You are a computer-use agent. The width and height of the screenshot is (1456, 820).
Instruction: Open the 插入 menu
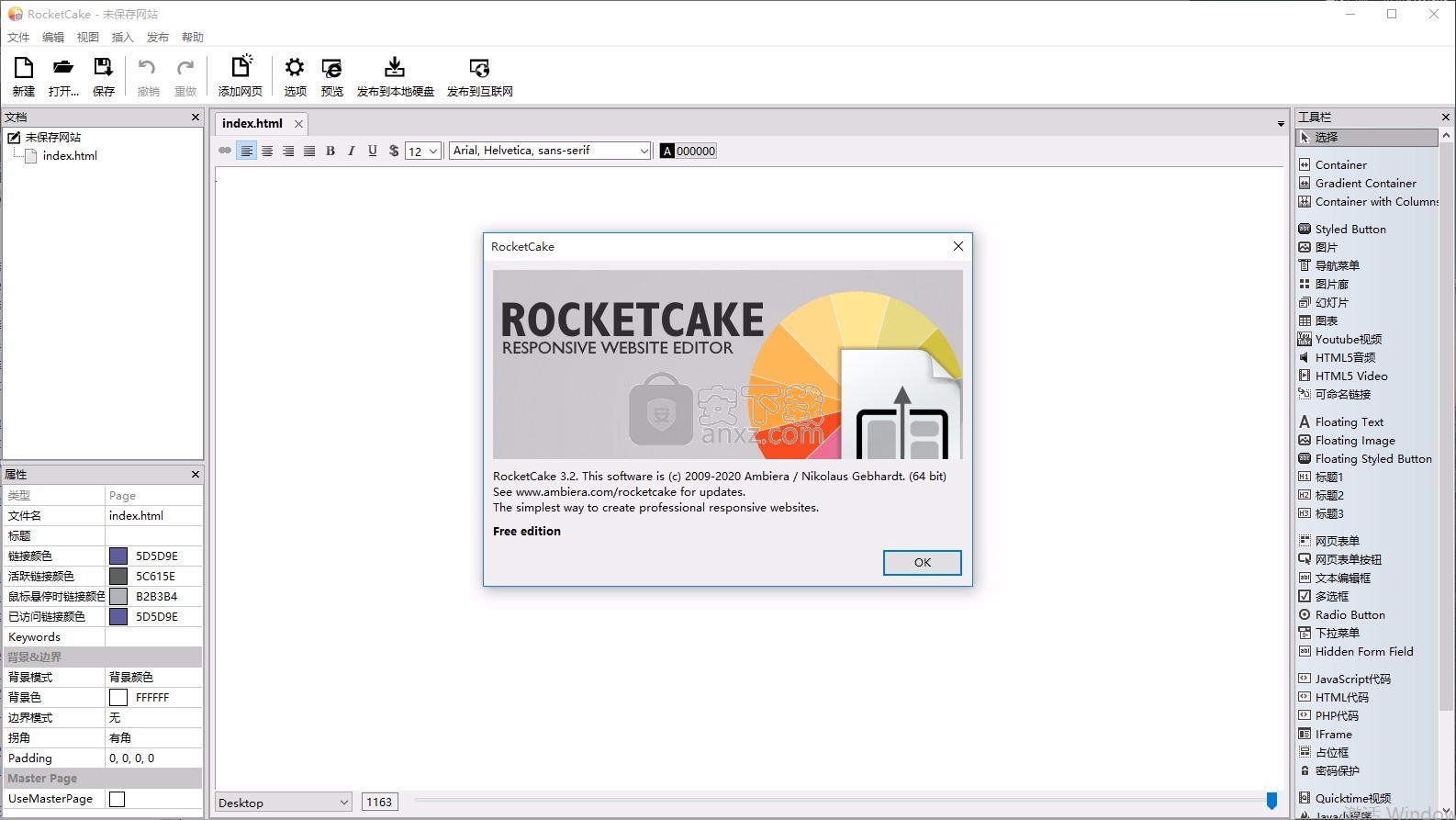(123, 38)
